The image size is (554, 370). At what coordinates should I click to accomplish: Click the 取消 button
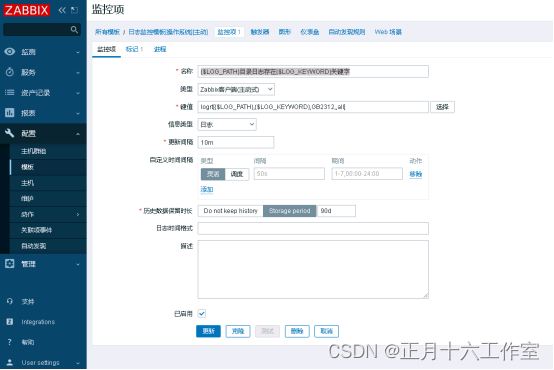[326, 331]
